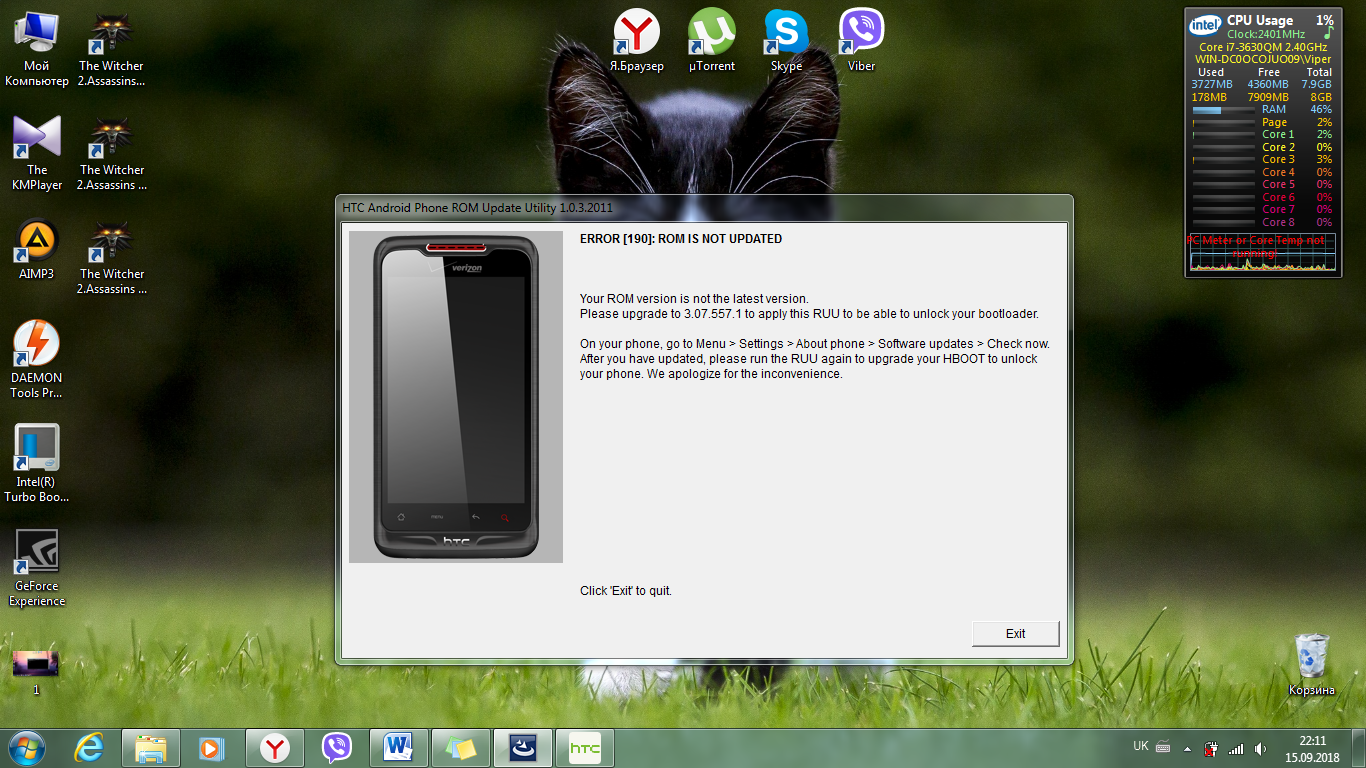Click the battery power tray icon
This screenshot has width=1366, height=768.
click(1212, 748)
